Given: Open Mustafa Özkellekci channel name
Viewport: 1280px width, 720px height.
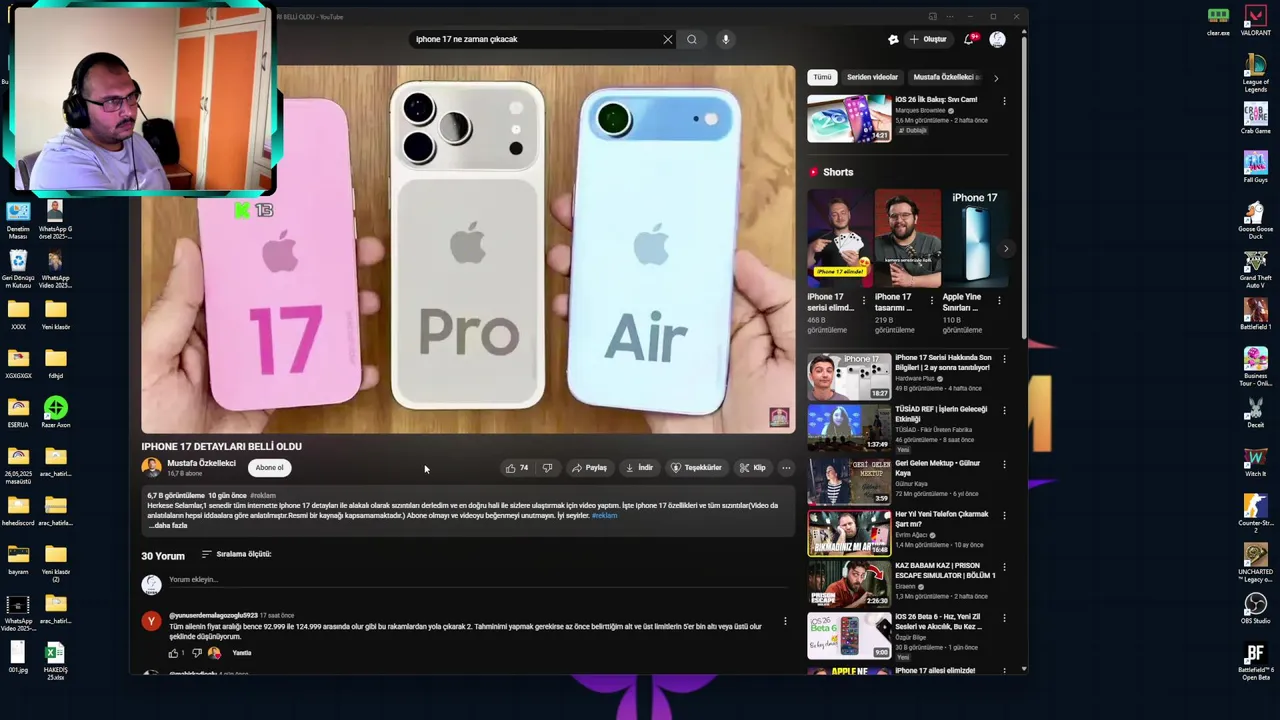Looking at the screenshot, I should (x=201, y=463).
